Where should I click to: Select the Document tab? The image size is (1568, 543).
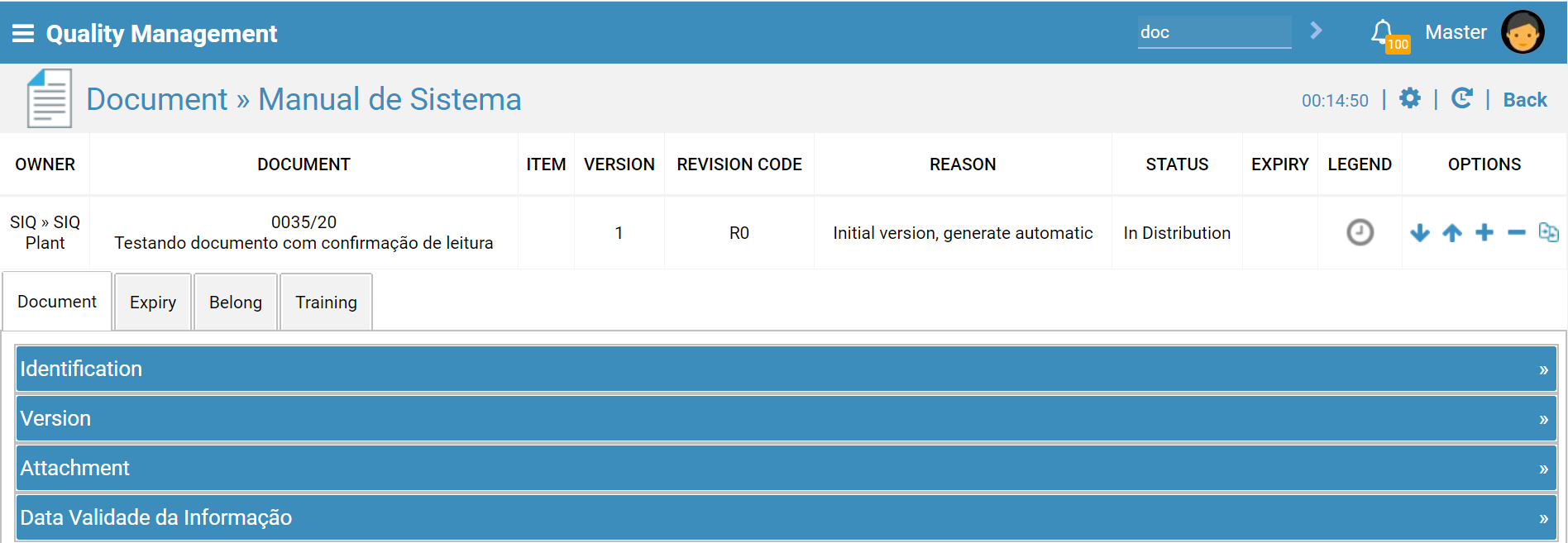coord(57,302)
